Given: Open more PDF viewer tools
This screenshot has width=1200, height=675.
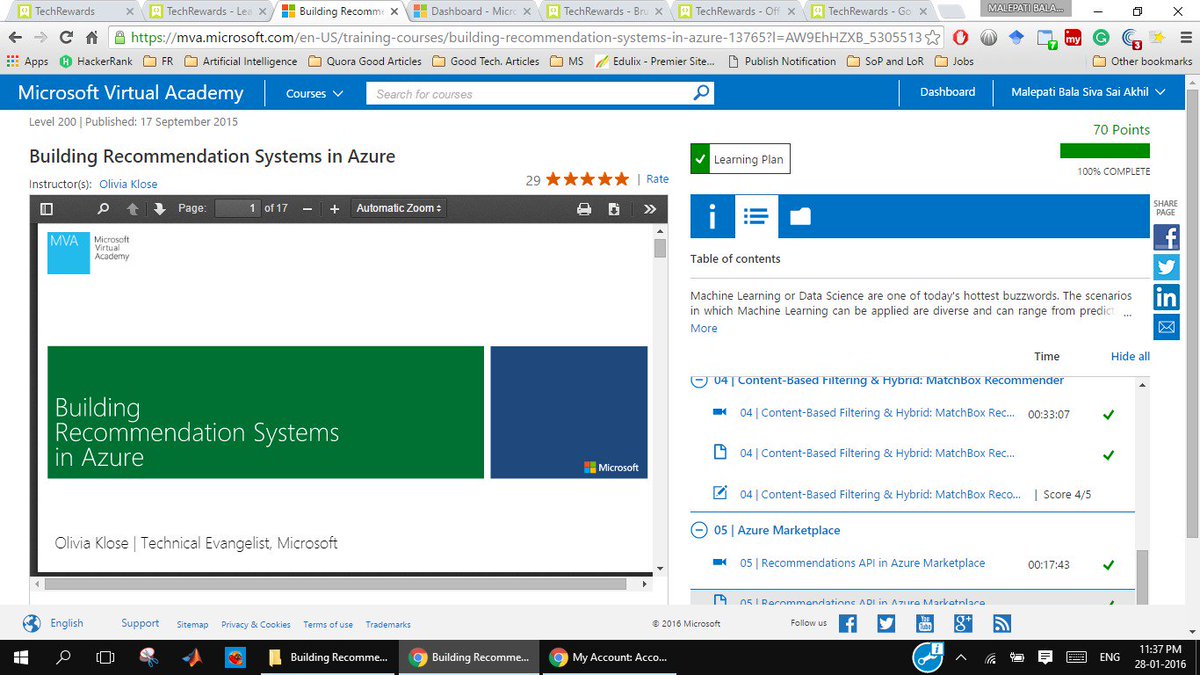Looking at the screenshot, I should 650,209.
